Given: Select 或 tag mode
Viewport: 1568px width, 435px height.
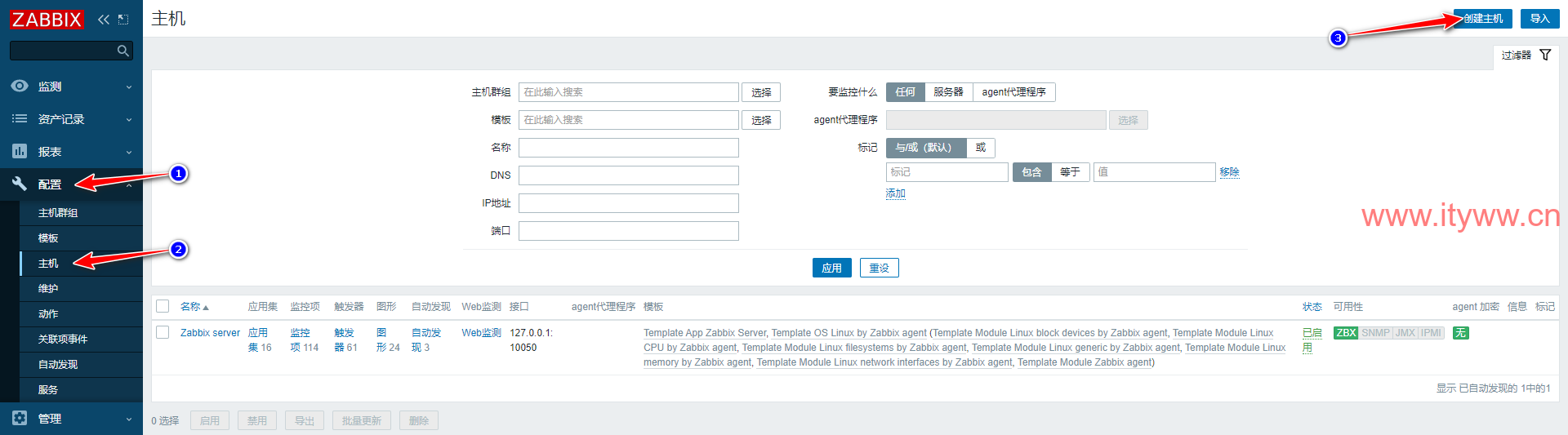Looking at the screenshot, I should (981, 148).
